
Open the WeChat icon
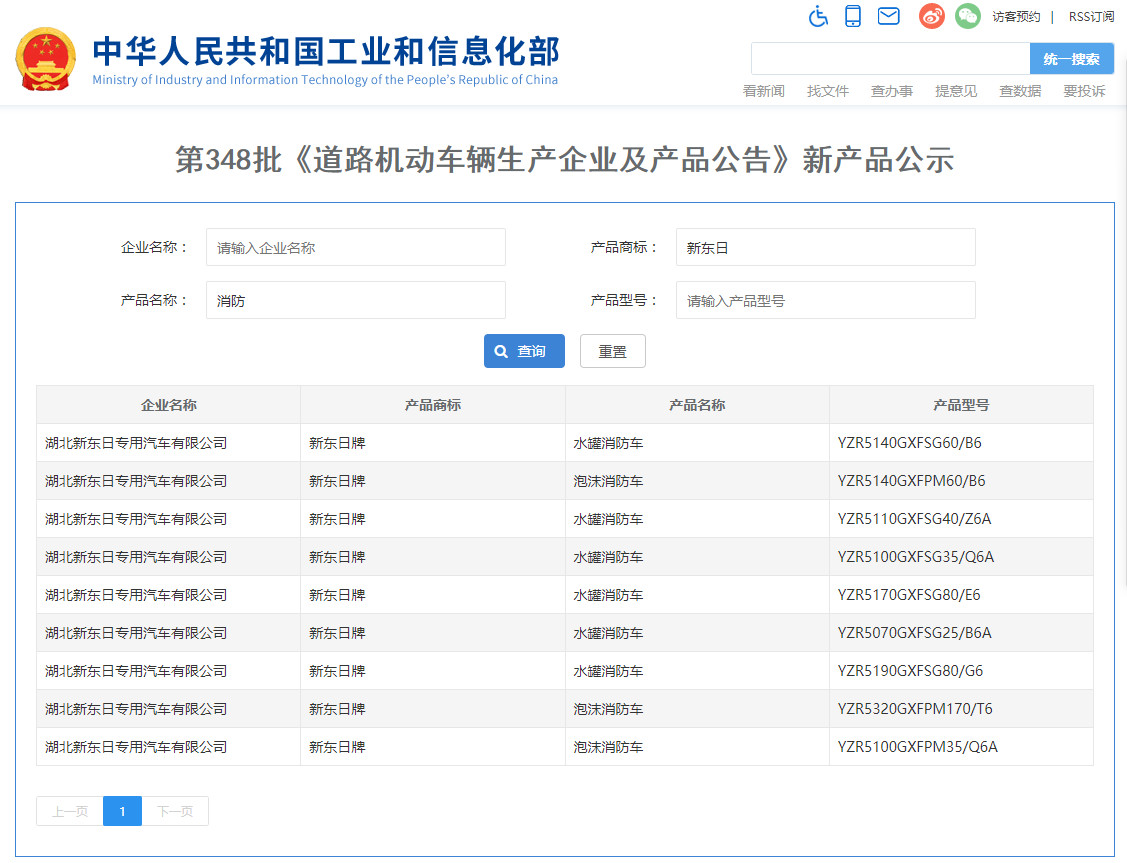tap(967, 16)
